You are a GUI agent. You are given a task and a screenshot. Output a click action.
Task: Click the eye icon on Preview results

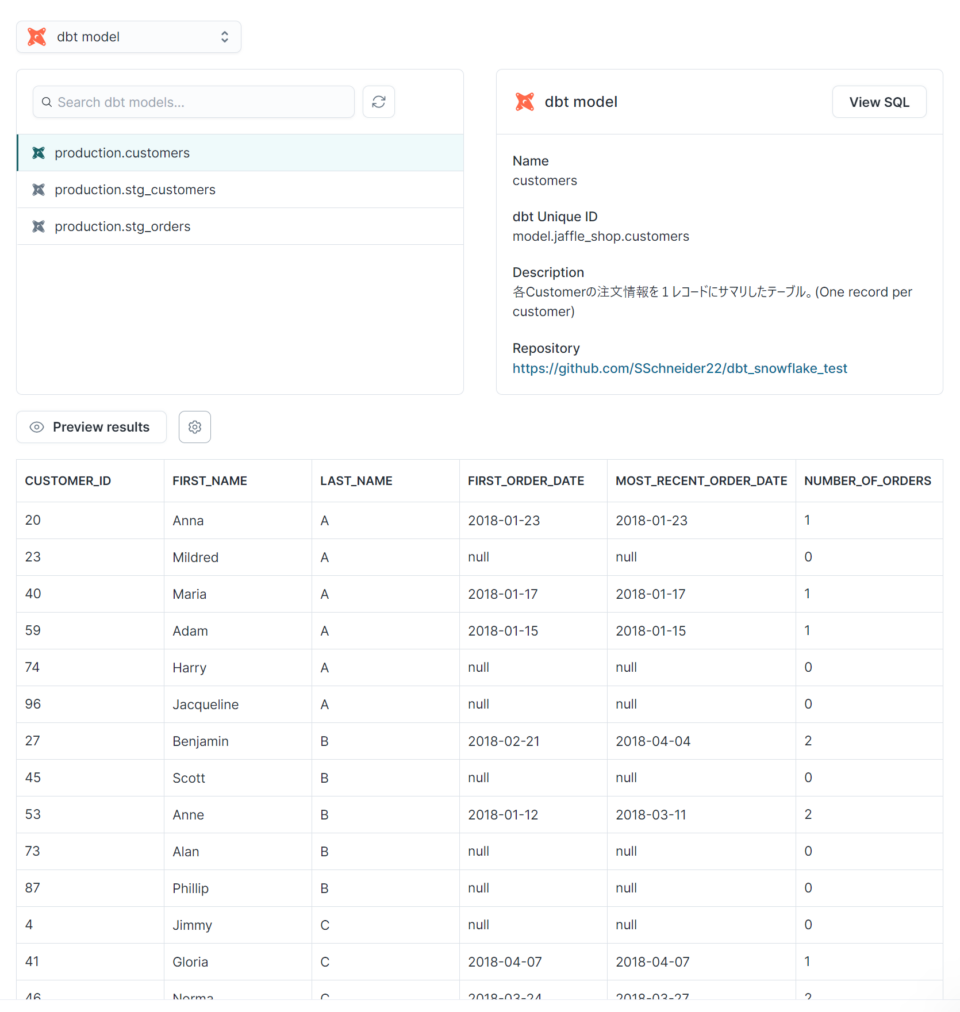[35, 426]
